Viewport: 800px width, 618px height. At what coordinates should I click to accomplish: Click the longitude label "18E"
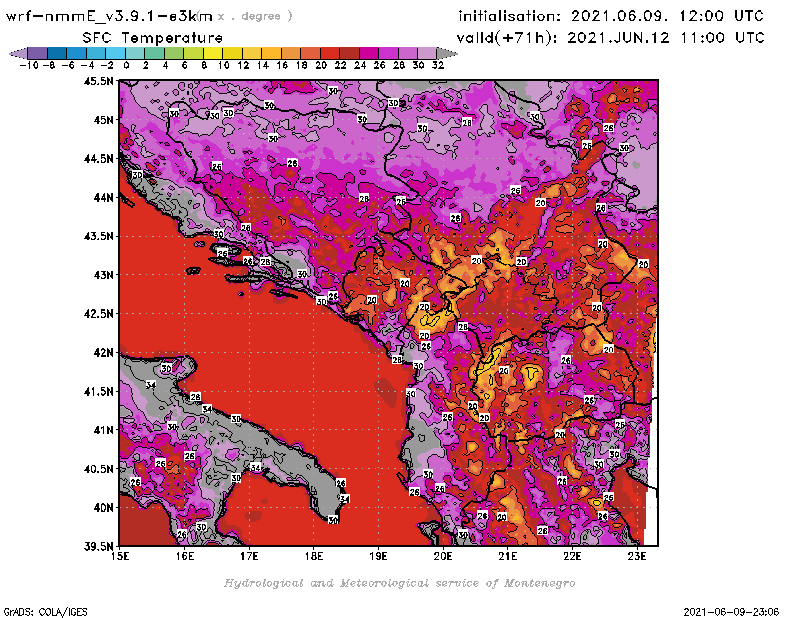coord(314,556)
